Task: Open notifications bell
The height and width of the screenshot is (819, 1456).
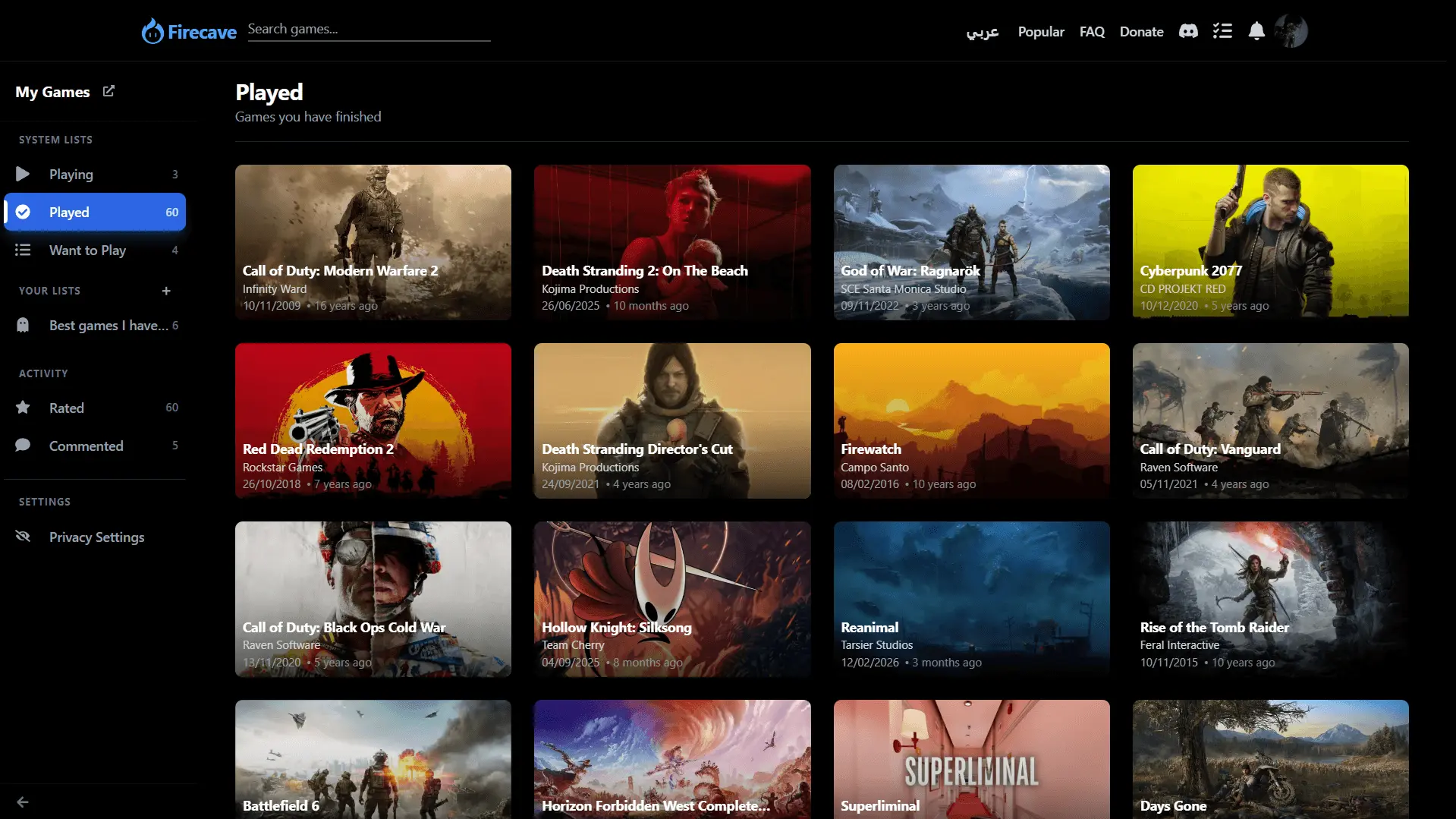Action: 1256,31
